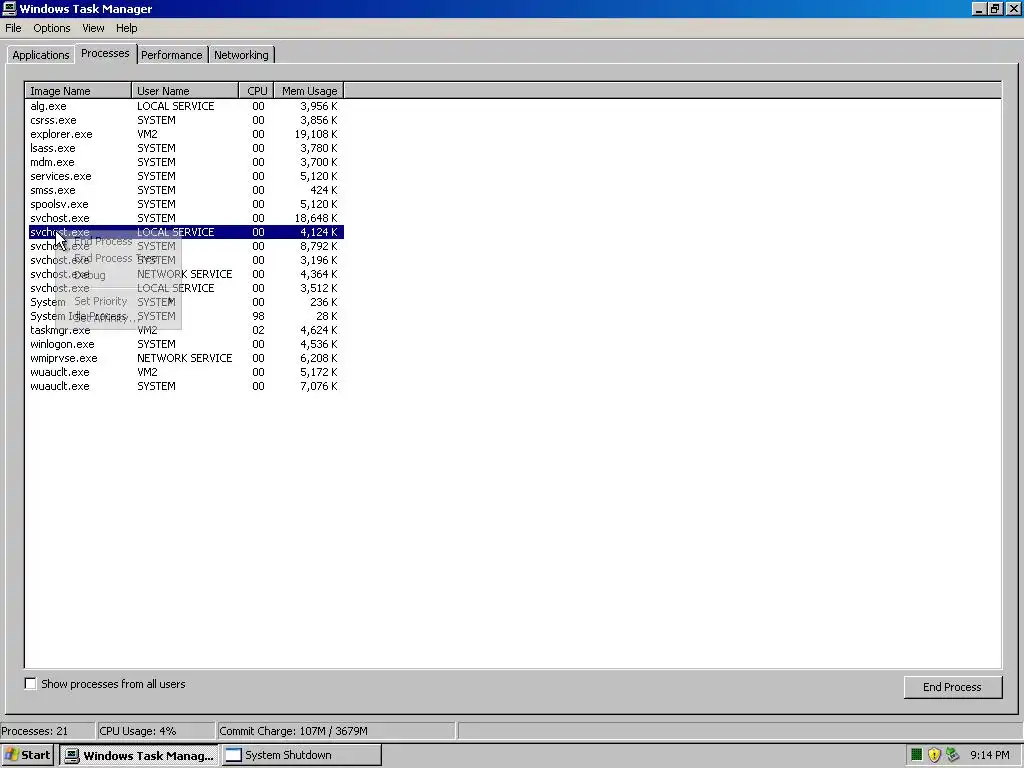Click the System Idle Process CPU value 98
This screenshot has height=768, width=1024.
coord(258,316)
